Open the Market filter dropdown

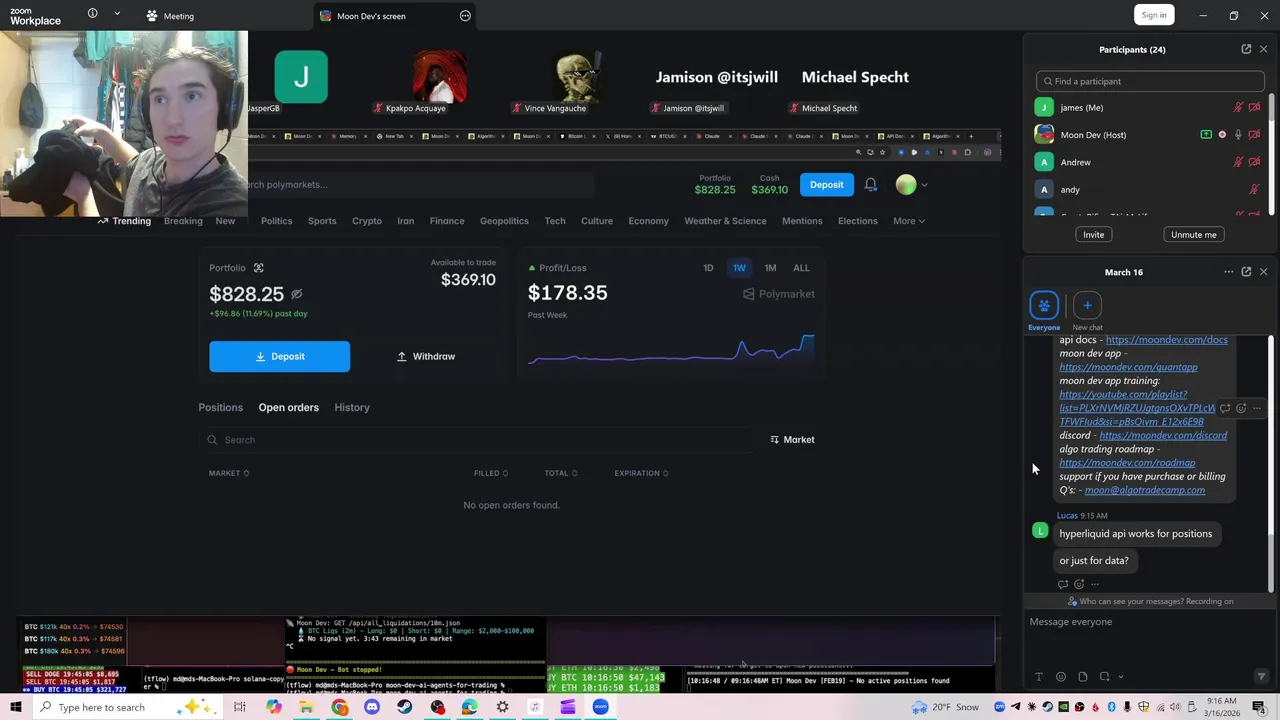(x=792, y=440)
